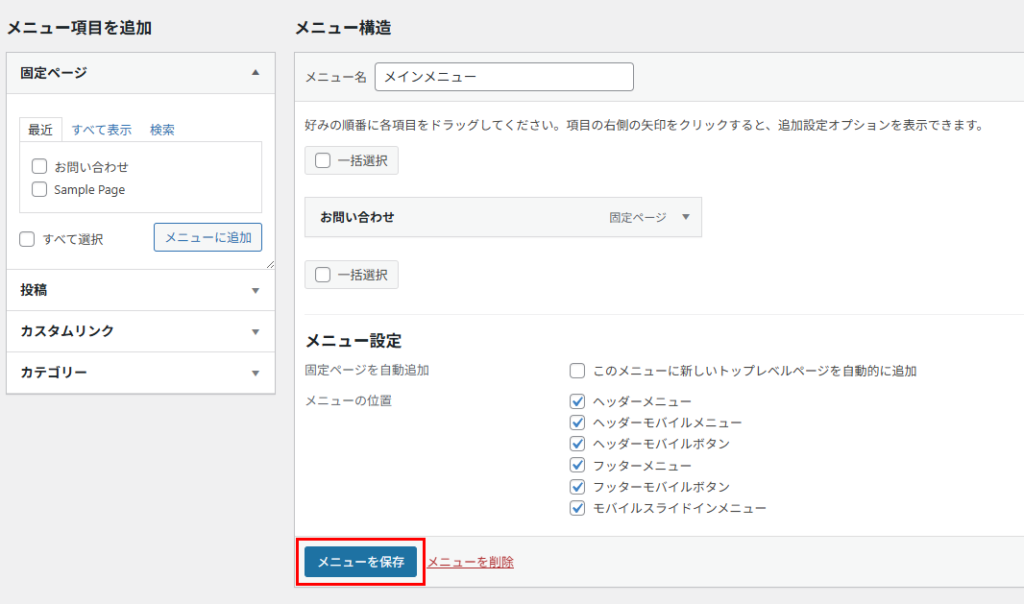
Task: Click inside the メニュー名 text field
Action: pyautogui.click(x=503, y=77)
